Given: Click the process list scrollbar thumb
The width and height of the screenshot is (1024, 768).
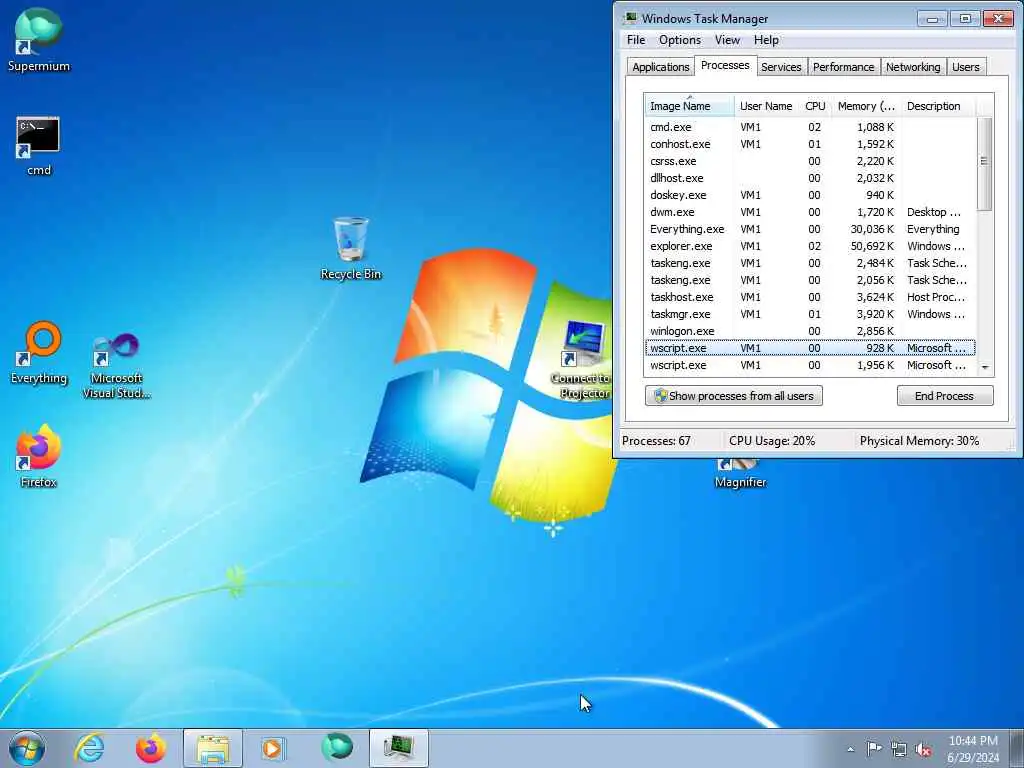Looking at the screenshot, I should point(984,163).
